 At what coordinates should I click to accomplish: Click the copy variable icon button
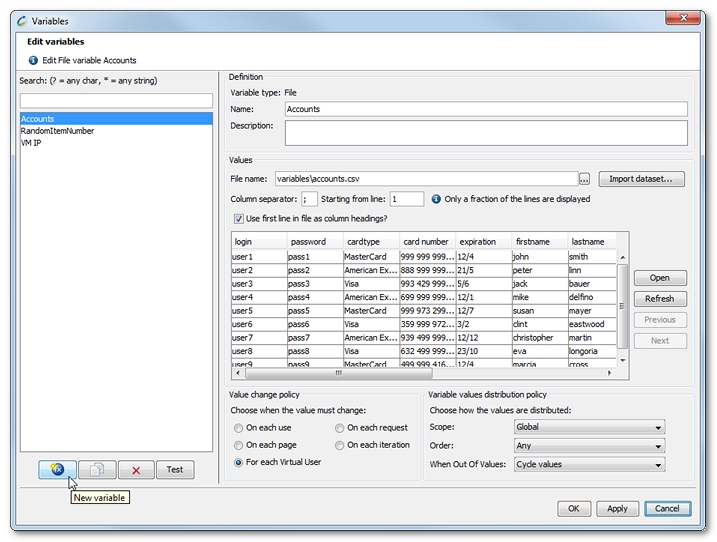(97, 469)
